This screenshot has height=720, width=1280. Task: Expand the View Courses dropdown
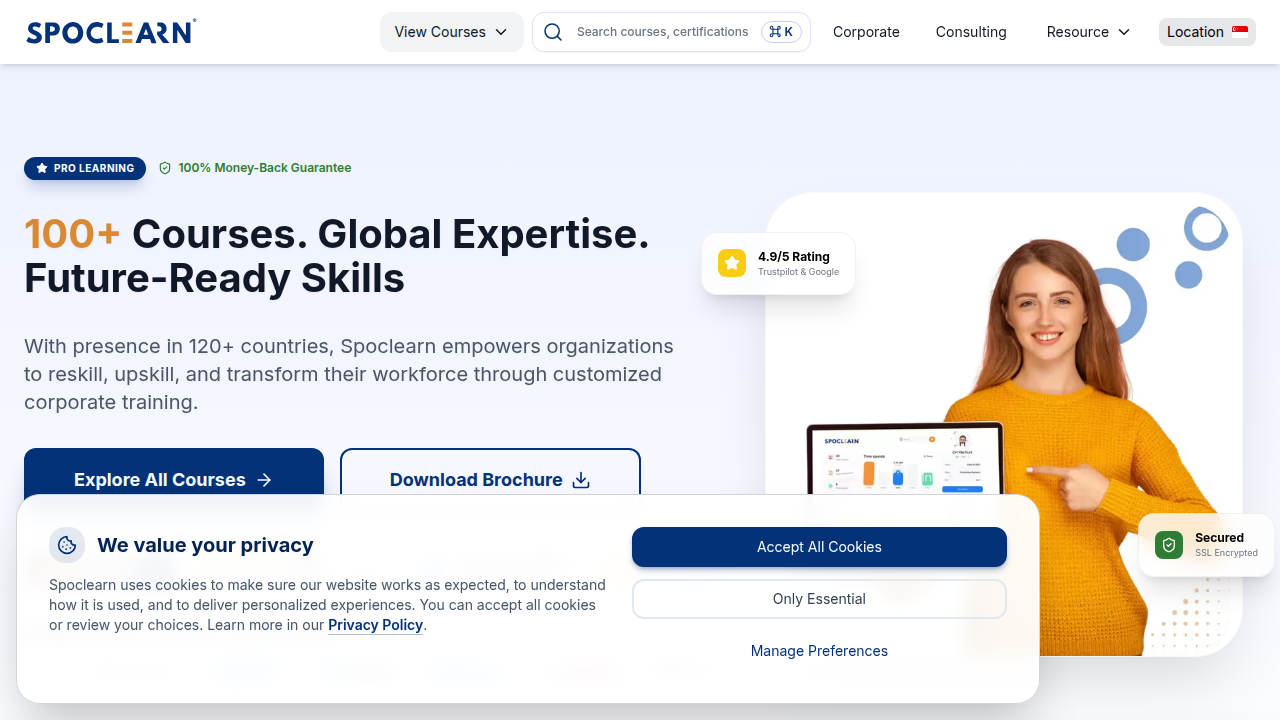point(452,32)
